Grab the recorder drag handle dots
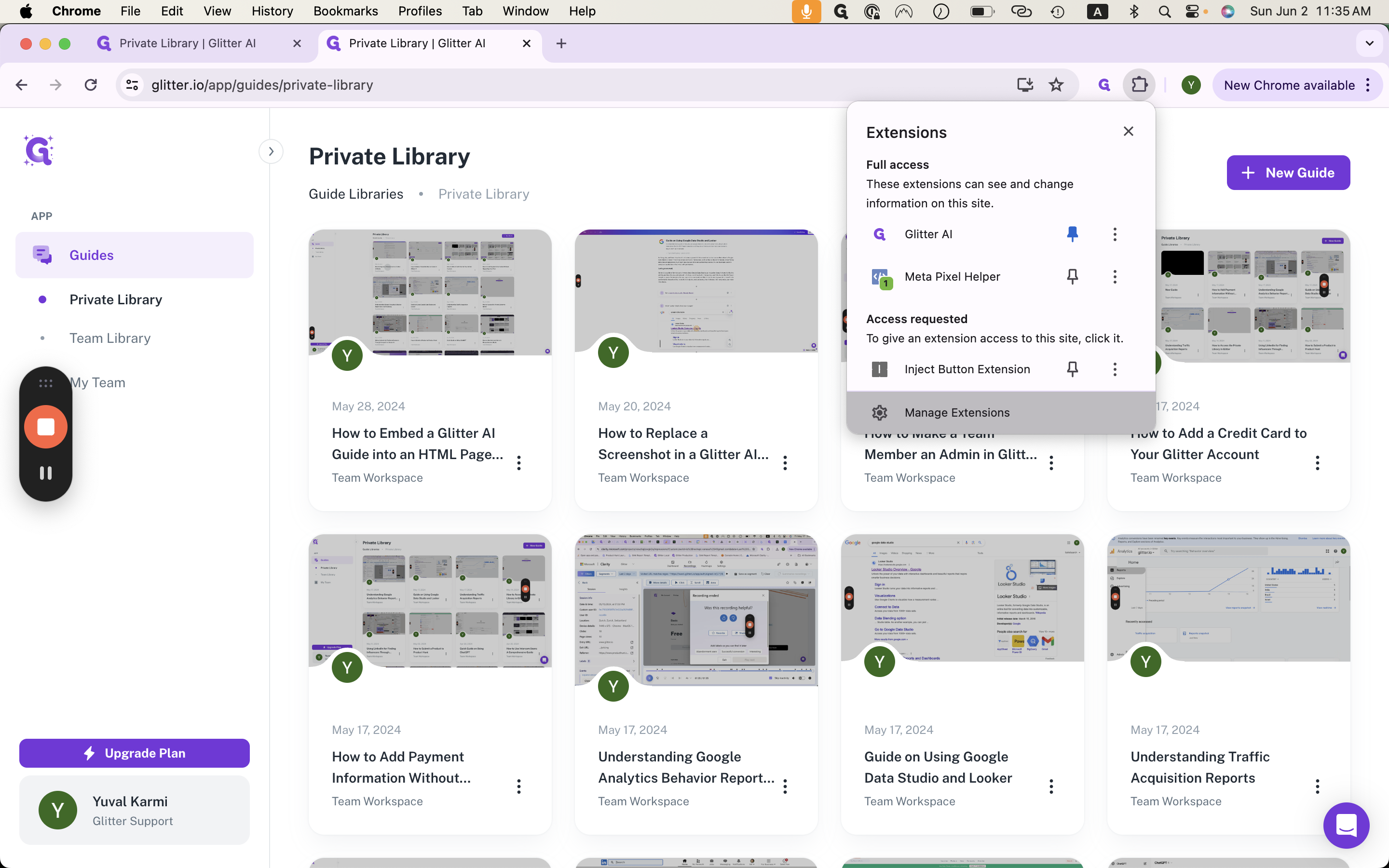Viewport: 1389px width, 868px height. tap(45, 383)
